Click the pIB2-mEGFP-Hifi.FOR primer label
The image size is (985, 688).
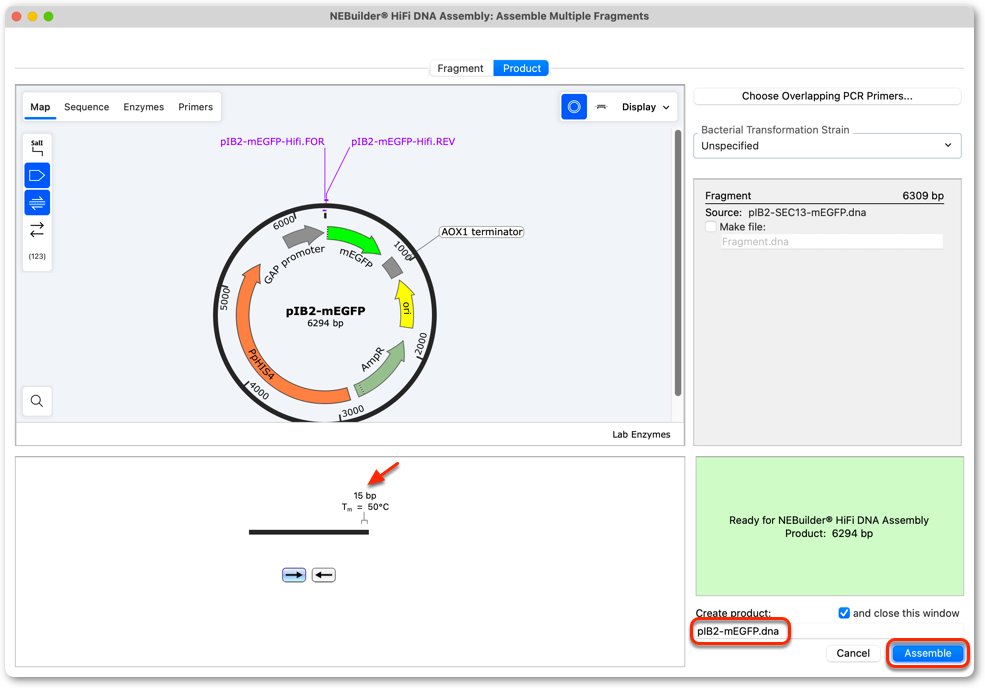pyautogui.click(x=272, y=141)
